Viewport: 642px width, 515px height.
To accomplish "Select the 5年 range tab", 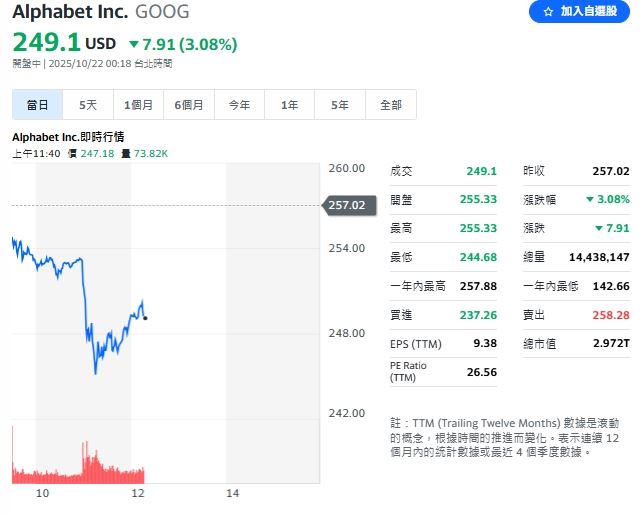I will [x=340, y=105].
